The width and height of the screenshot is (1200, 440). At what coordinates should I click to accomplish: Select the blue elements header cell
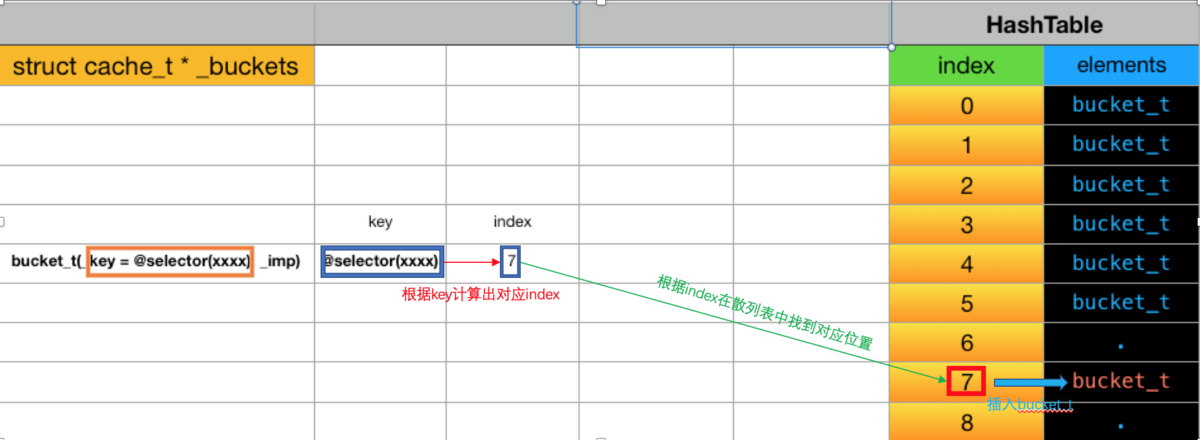(1121, 66)
